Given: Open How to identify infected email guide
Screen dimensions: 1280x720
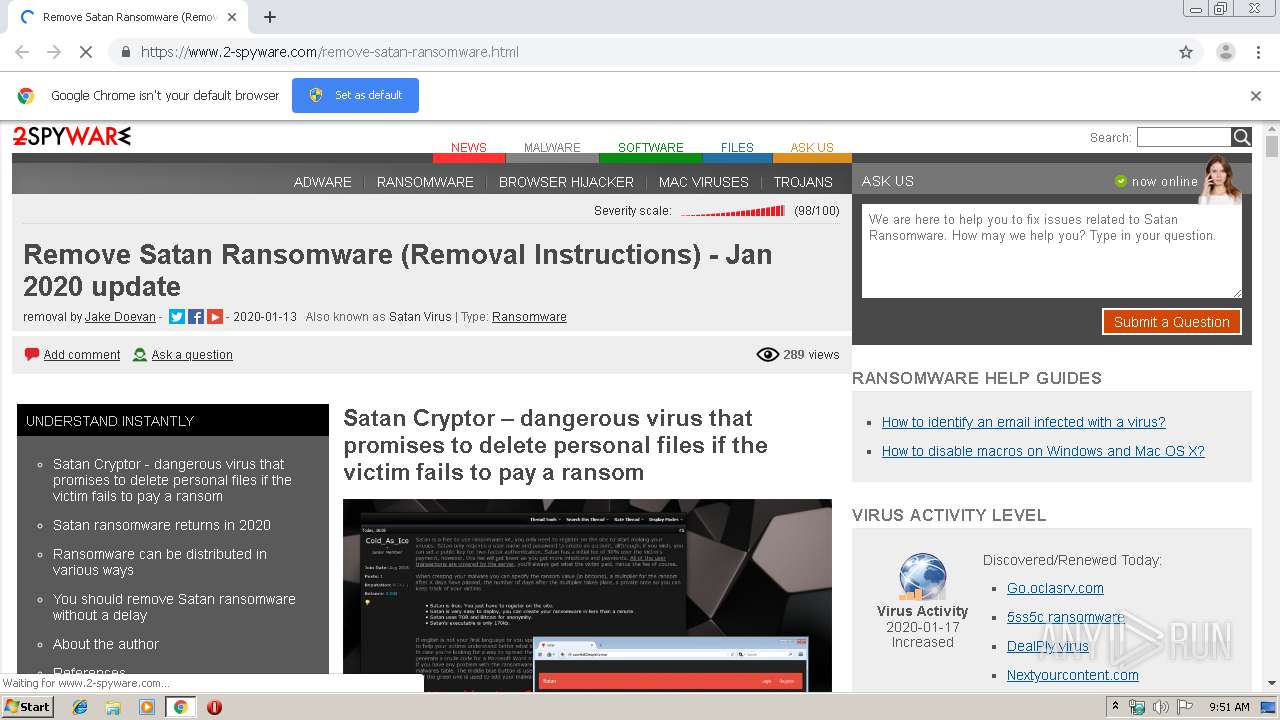Looking at the screenshot, I should point(1024,422).
